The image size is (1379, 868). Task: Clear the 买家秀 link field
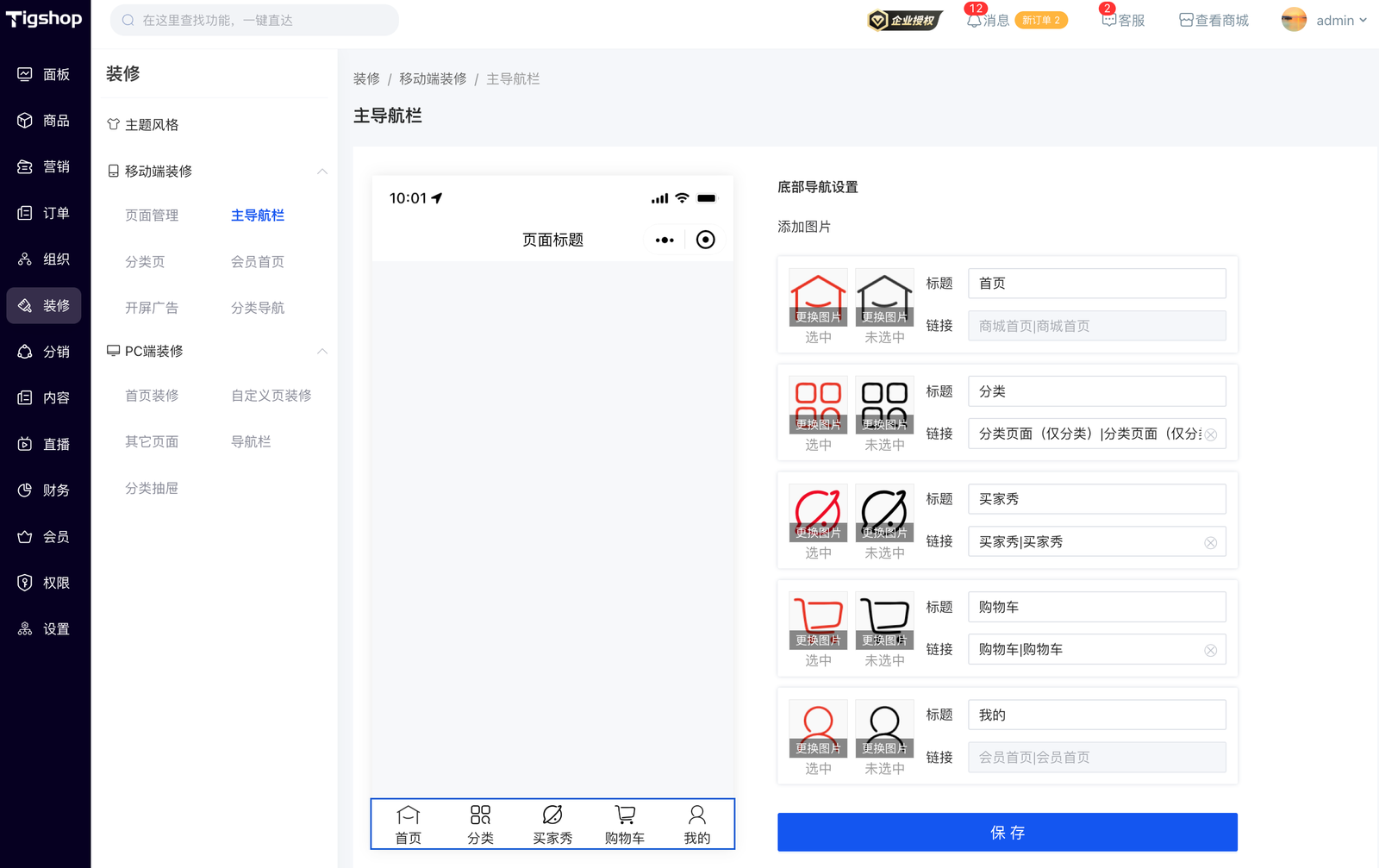(1211, 542)
